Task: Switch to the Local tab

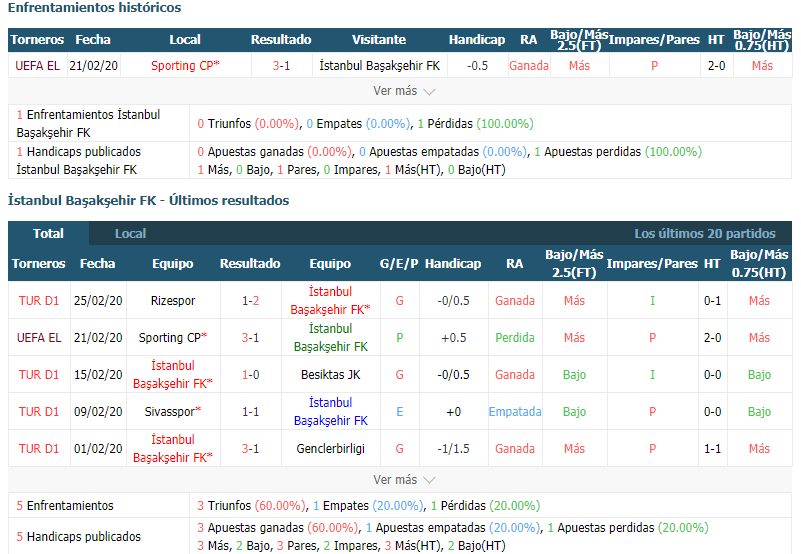Action: click(x=130, y=234)
